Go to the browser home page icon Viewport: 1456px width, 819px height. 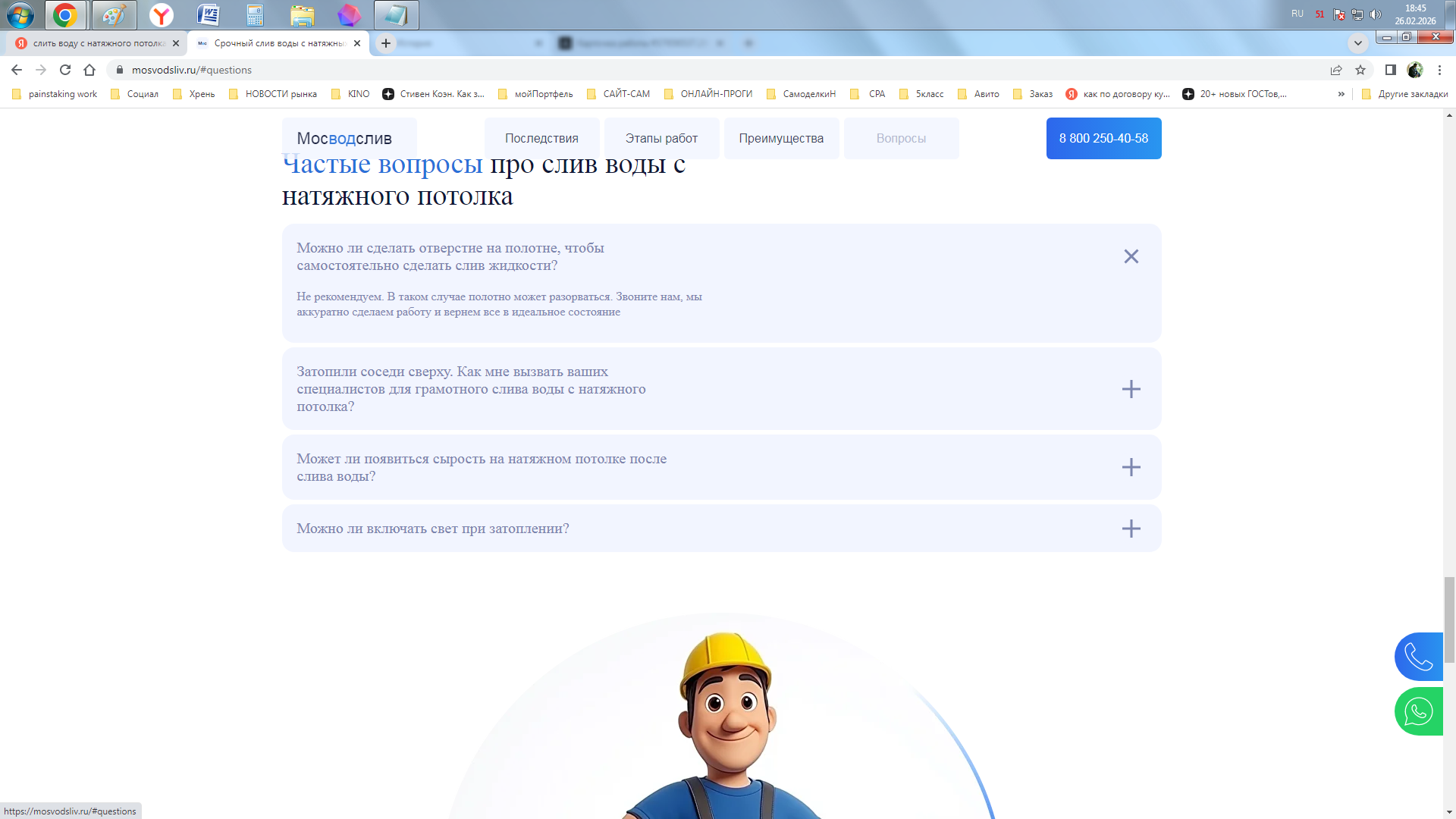(x=89, y=70)
